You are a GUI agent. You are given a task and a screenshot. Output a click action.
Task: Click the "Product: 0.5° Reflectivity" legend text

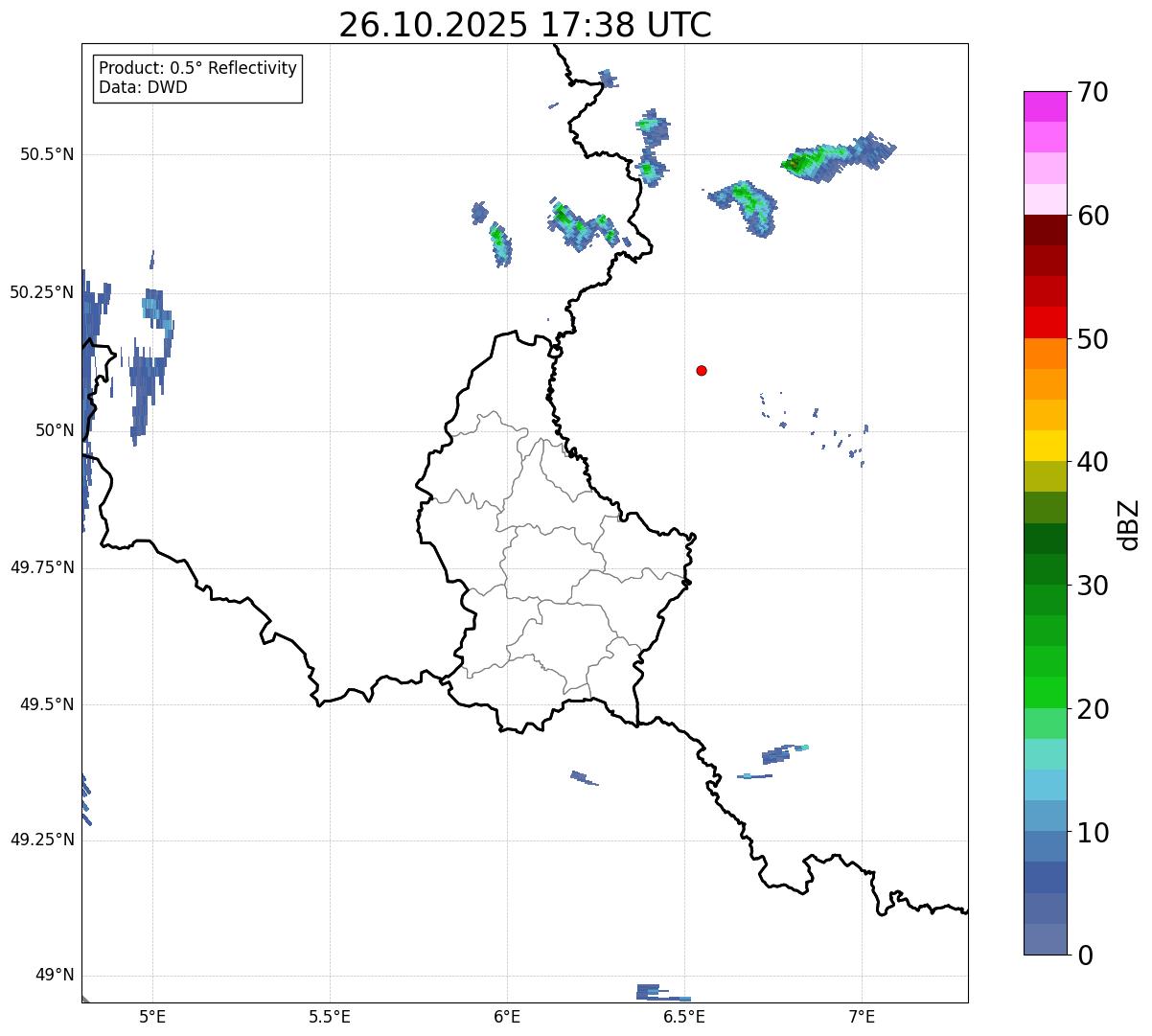point(197,69)
